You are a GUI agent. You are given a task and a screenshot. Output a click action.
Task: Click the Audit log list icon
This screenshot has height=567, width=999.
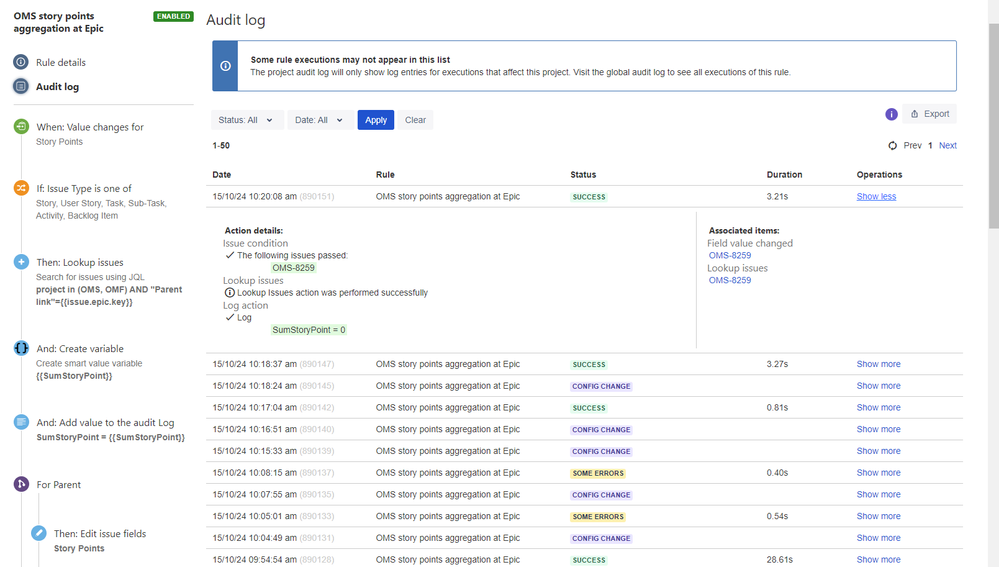[21, 86]
